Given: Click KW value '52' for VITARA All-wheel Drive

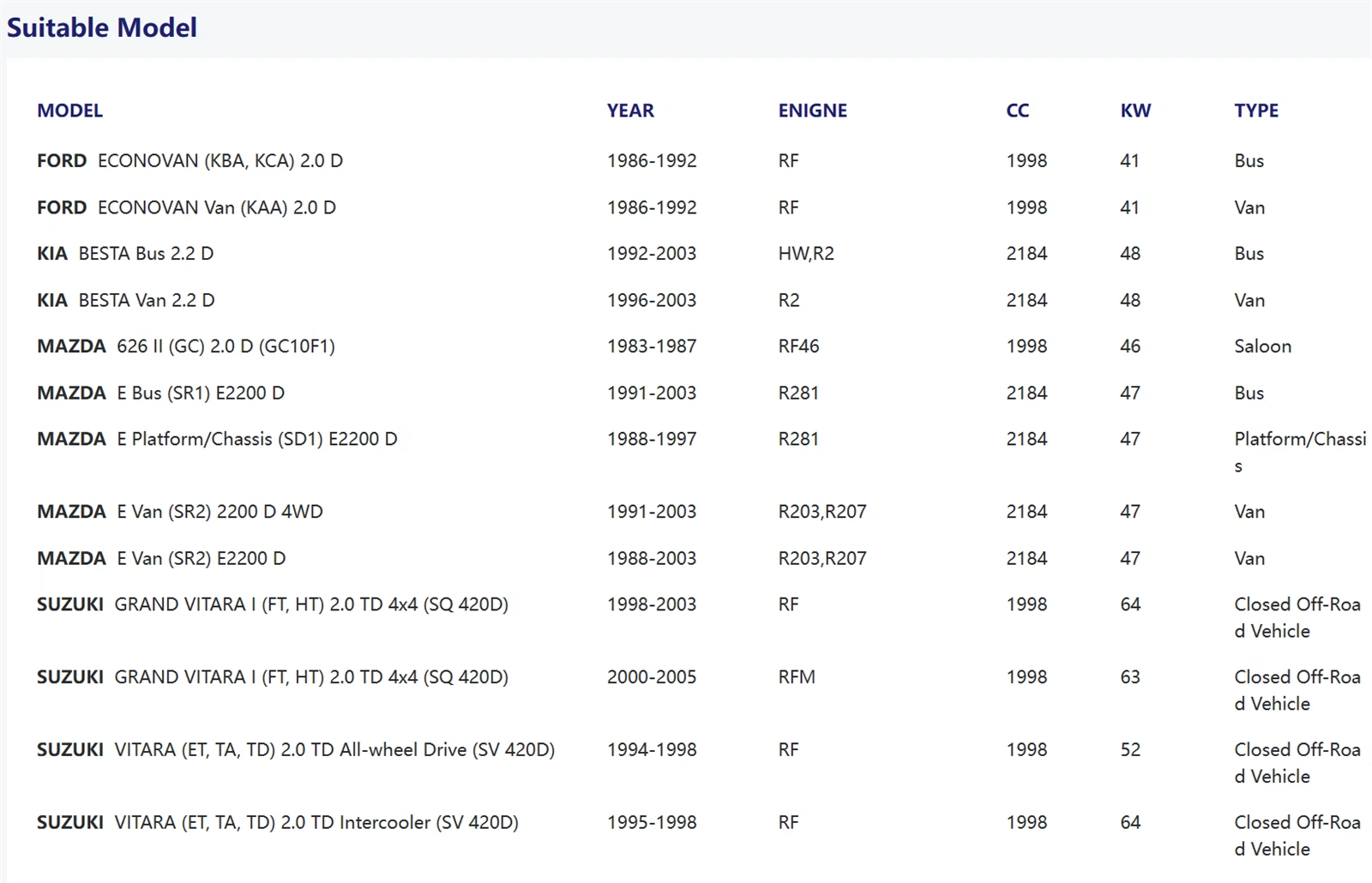Looking at the screenshot, I should 1130,750.
